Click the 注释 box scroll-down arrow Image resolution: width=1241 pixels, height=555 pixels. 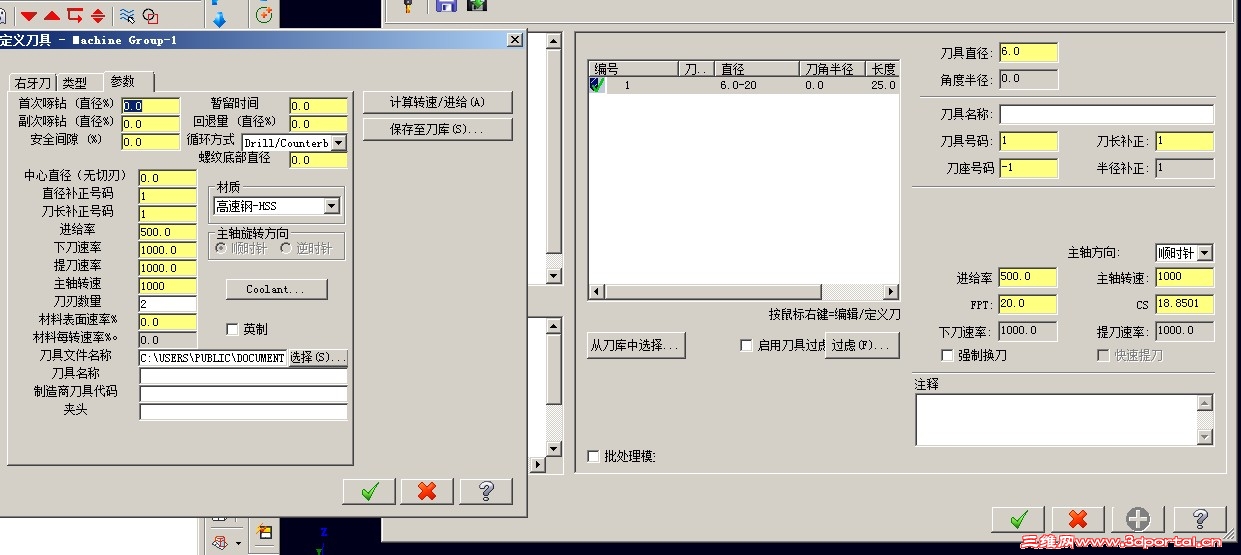[x=1205, y=437]
